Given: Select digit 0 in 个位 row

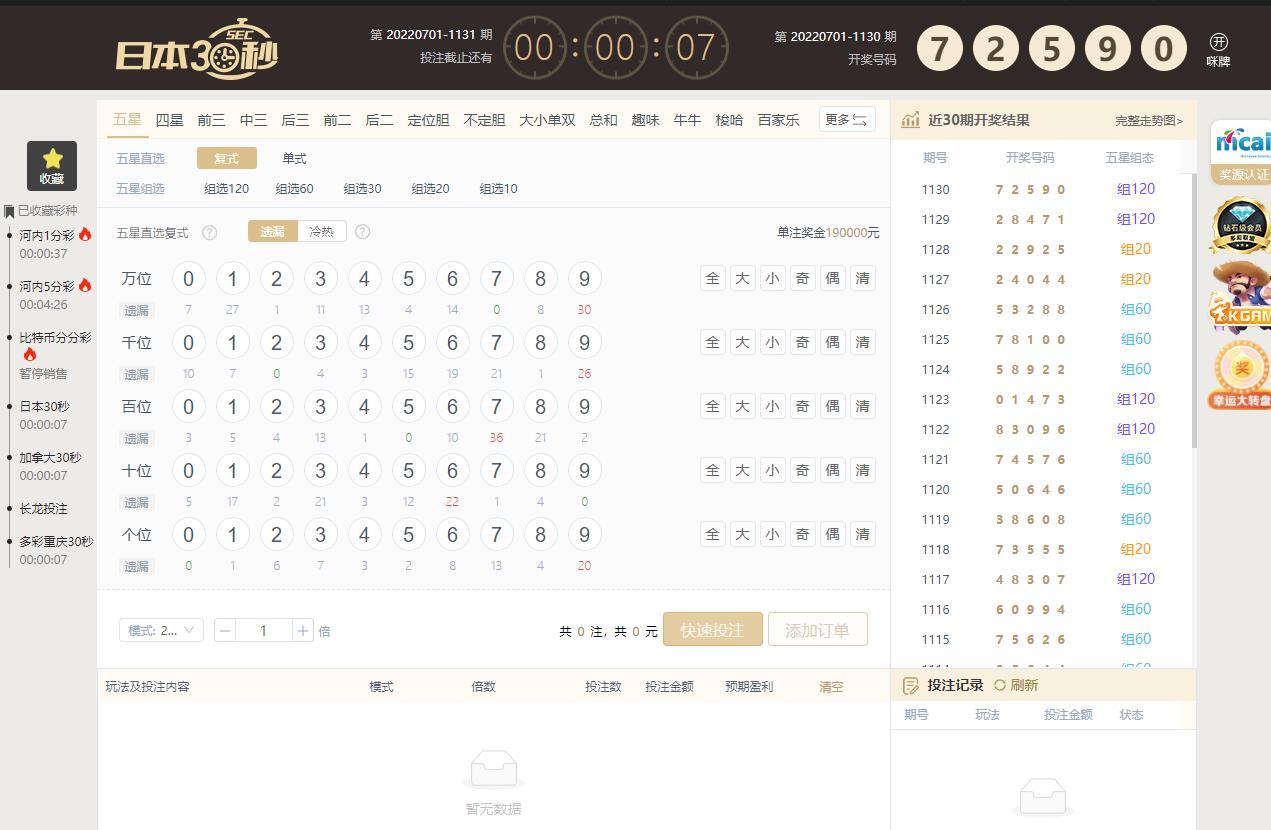Looking at the screenshot, I should [x=188, y=534].
